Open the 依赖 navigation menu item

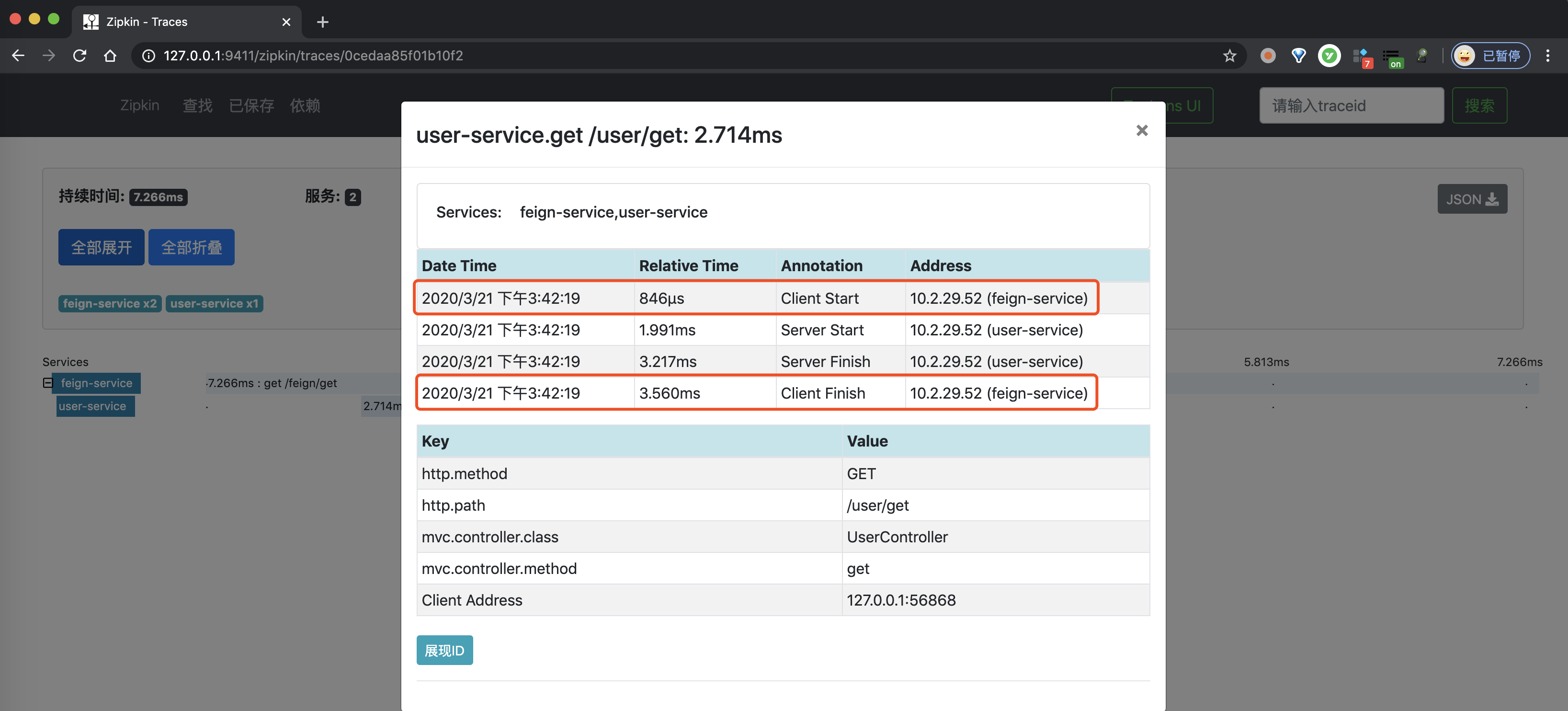304,105
